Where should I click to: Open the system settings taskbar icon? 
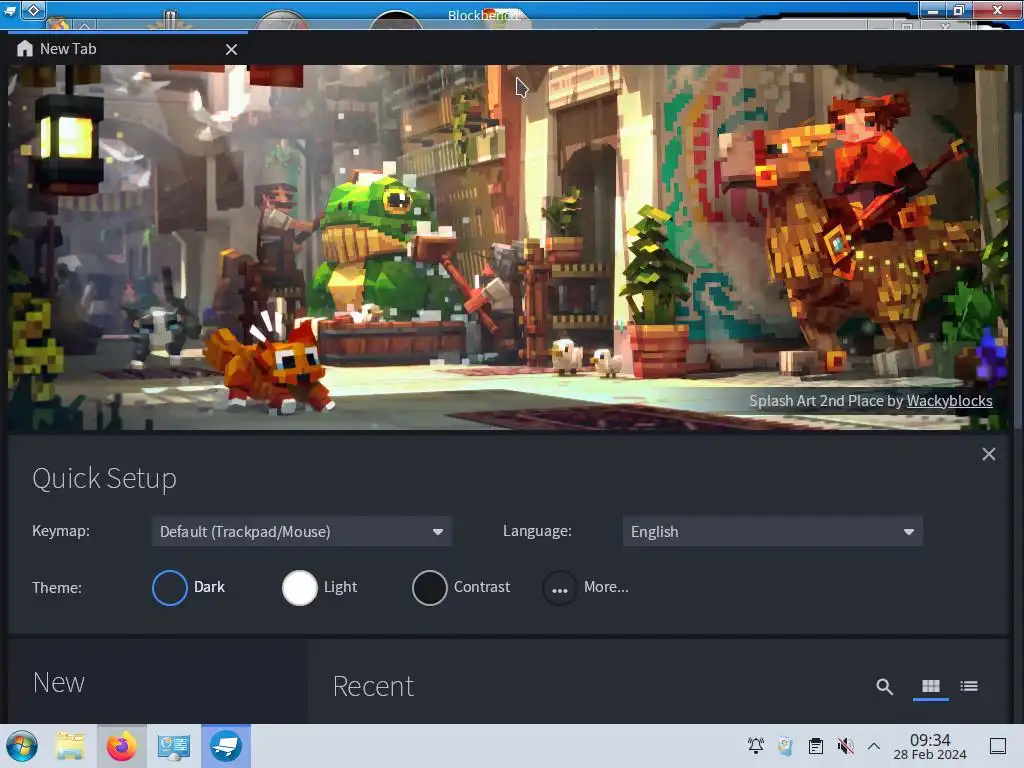click(173, 746)
